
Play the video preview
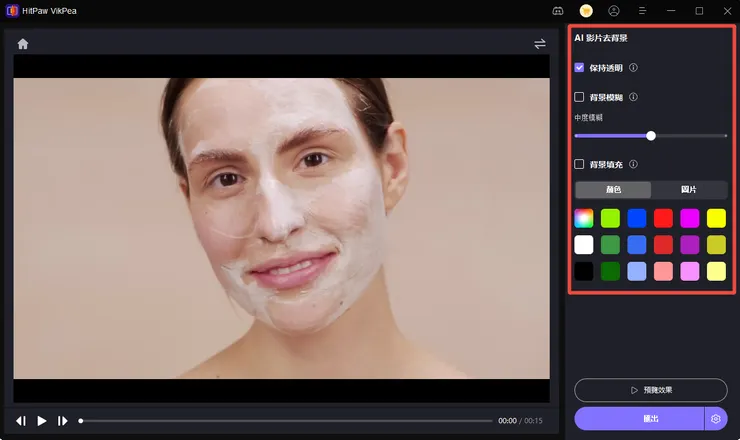[x=42, y=421]
